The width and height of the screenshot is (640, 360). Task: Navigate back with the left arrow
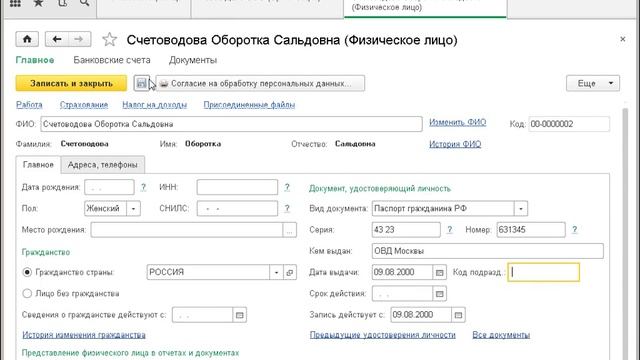click(57, 39)
